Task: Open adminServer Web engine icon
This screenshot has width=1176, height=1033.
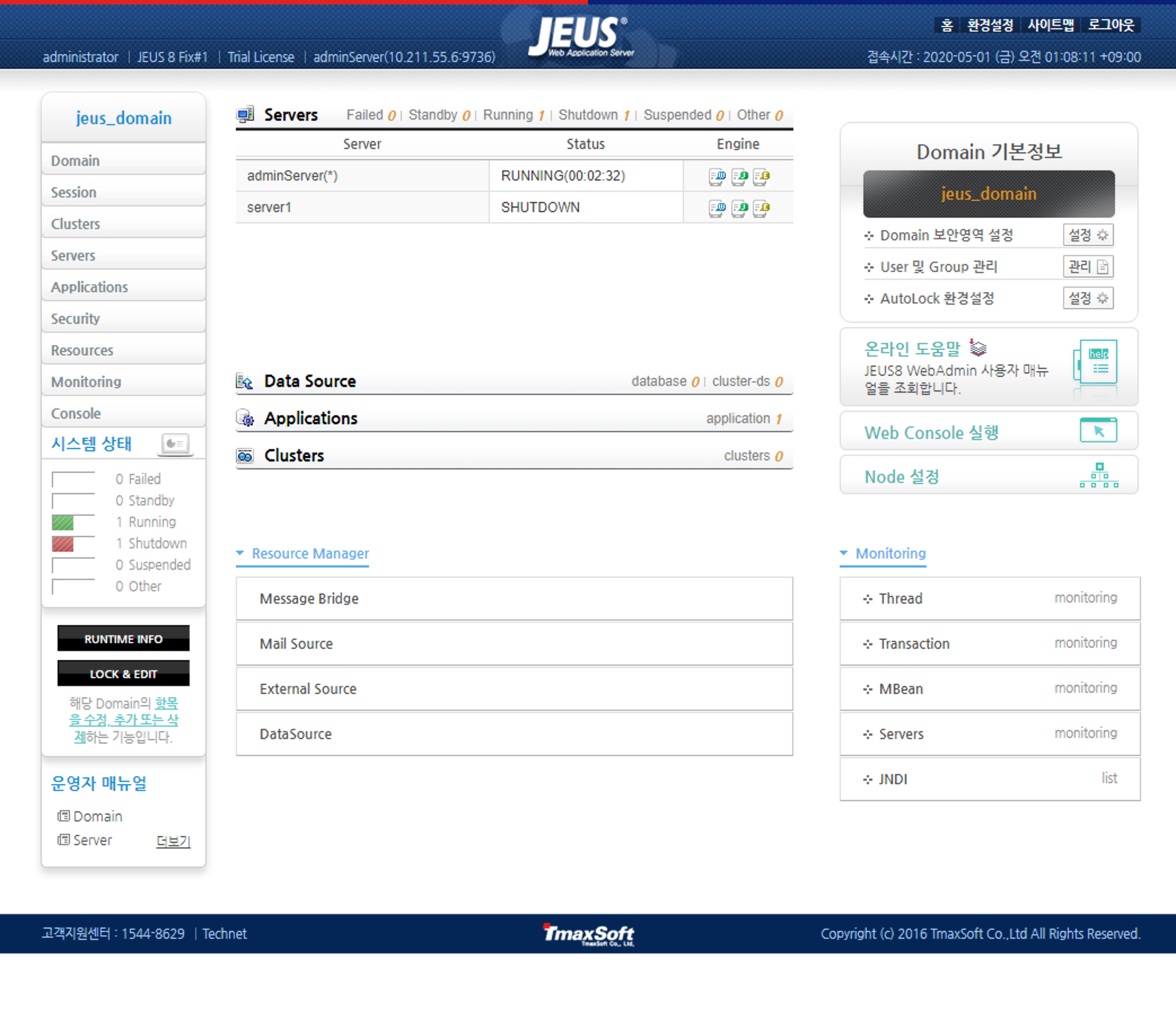Action: click(717, 177)
